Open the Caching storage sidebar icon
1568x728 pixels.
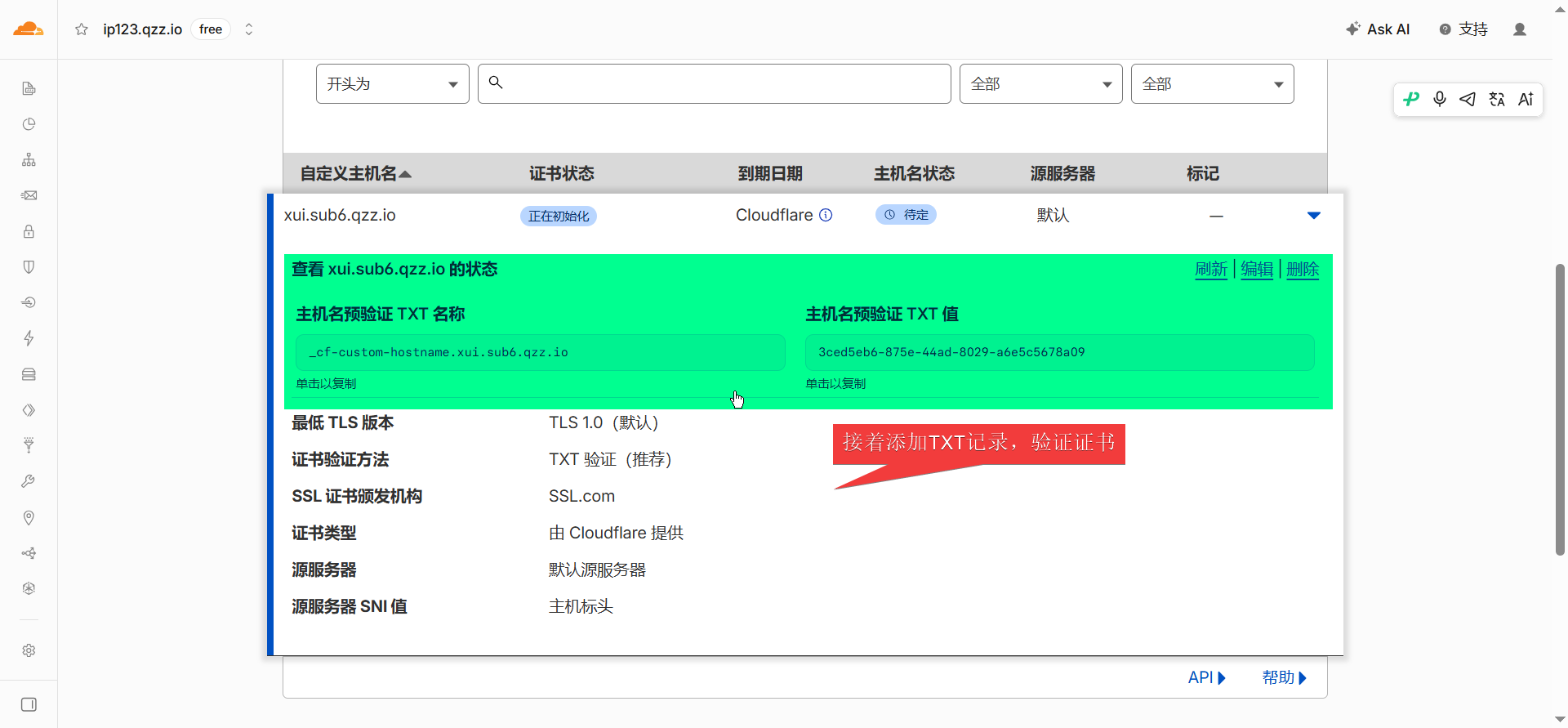(29, 374)
